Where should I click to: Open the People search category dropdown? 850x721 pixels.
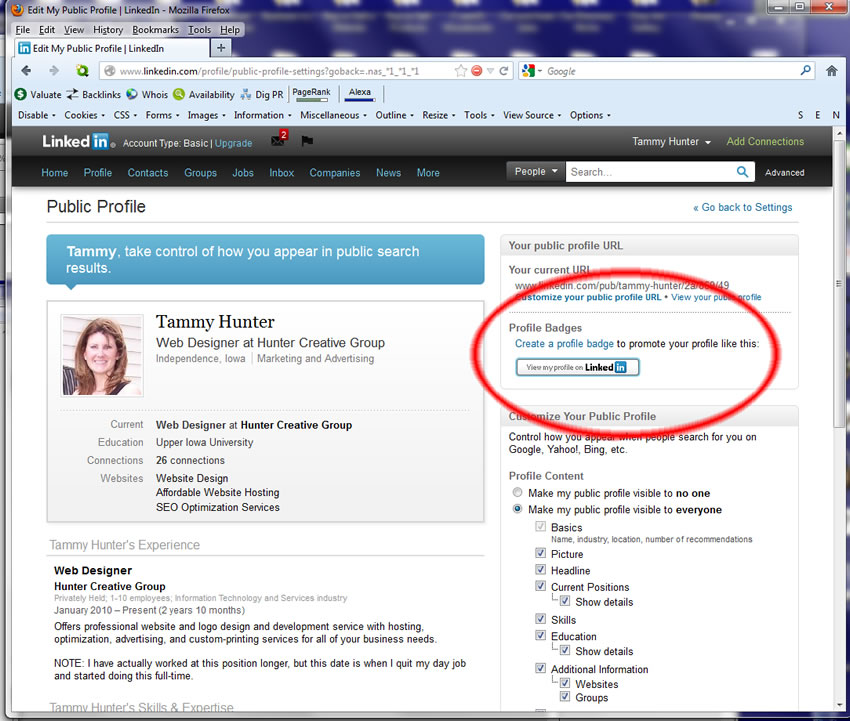(534, 171)
